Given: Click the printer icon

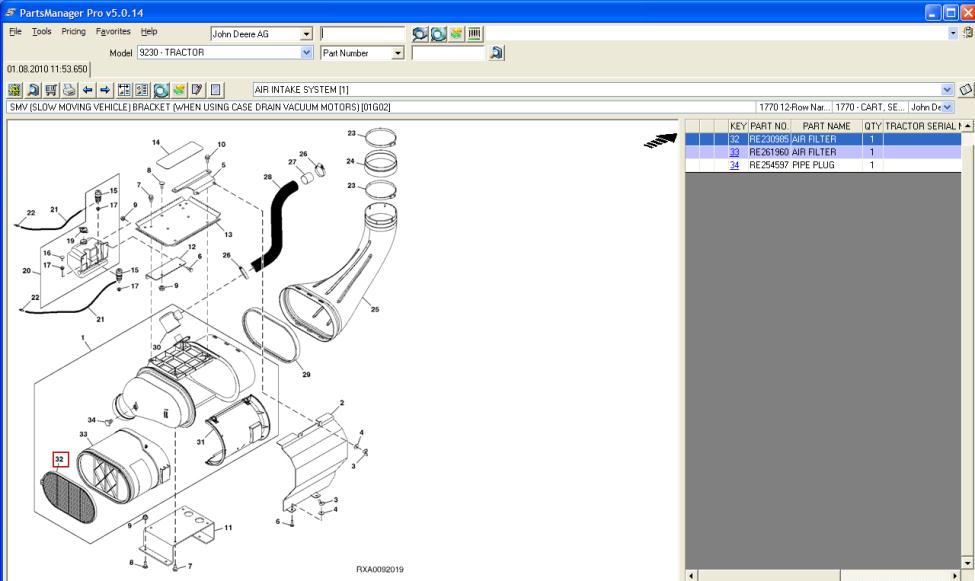Looking at the screenshot, I should [x=69, y=90].
